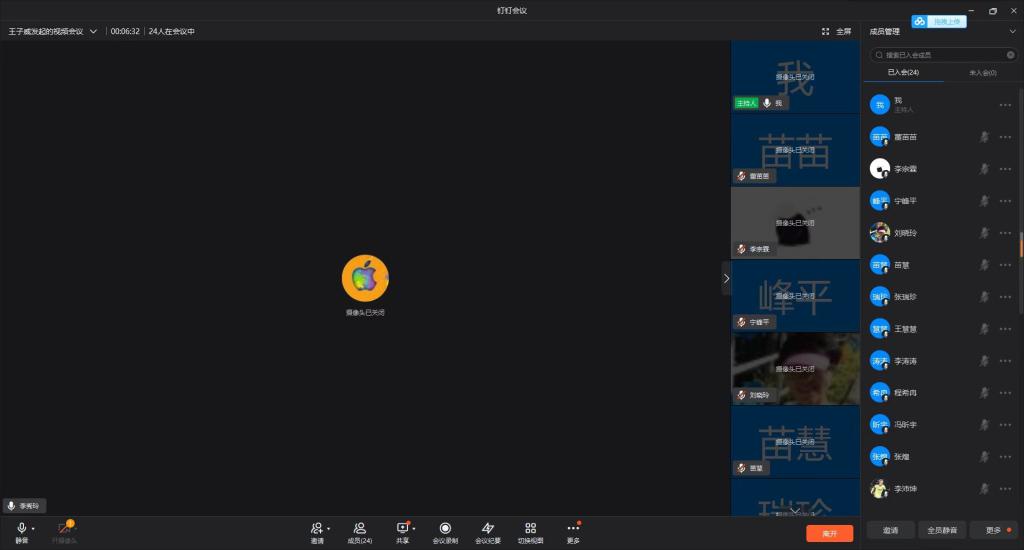Viewport: 1024px width, 550px height.
Task: Select the 苗苗 video tile
Action: coord(795,150)
